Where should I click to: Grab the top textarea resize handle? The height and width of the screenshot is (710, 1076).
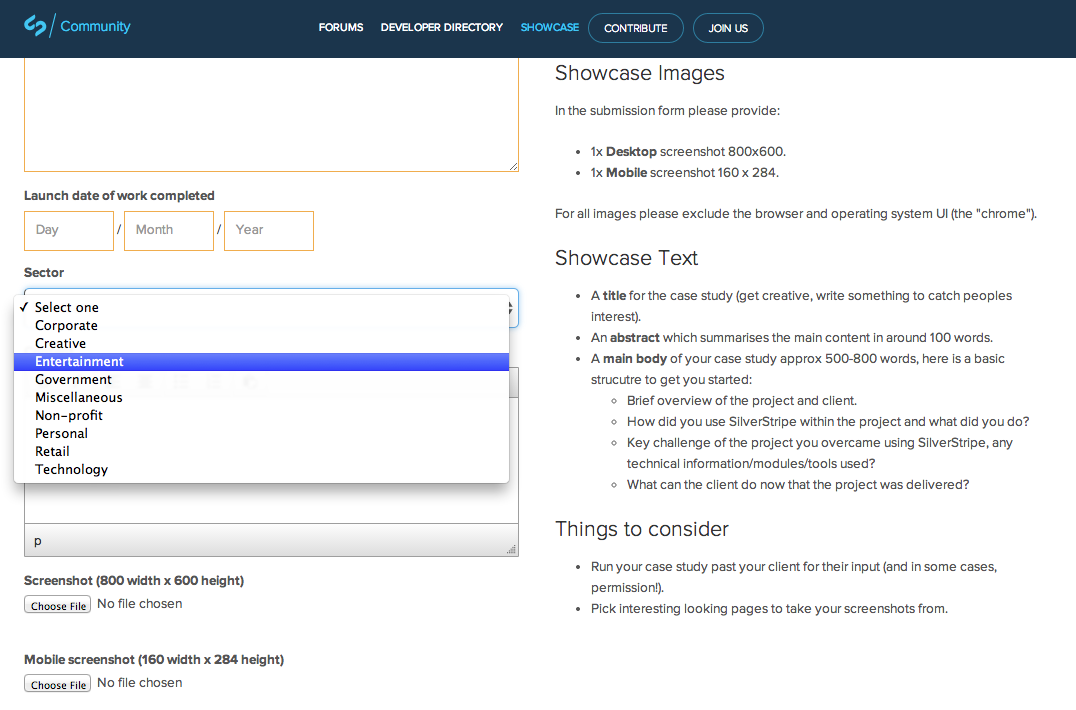513,166
